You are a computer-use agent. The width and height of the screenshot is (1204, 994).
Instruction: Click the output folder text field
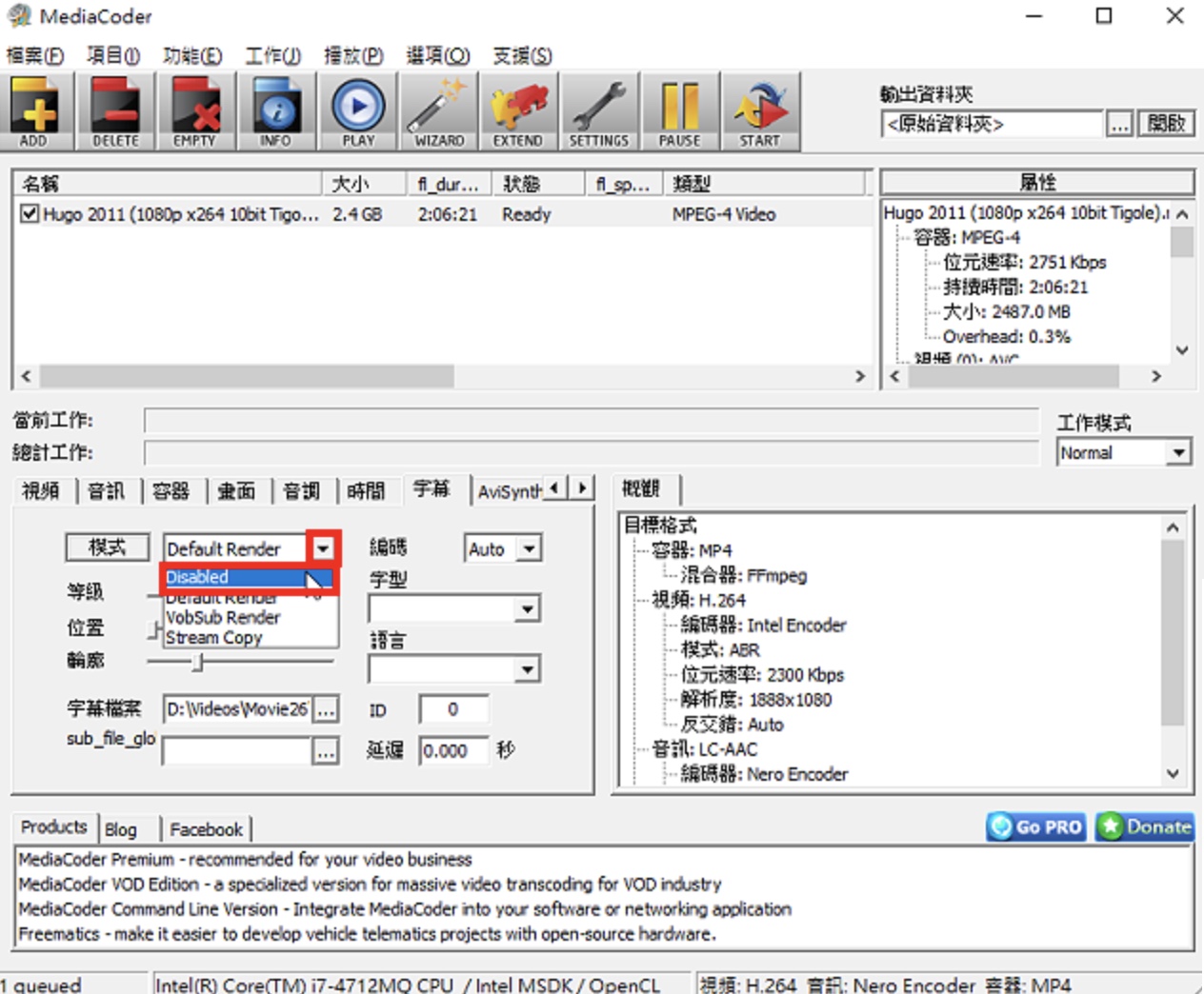coord(992,125)
